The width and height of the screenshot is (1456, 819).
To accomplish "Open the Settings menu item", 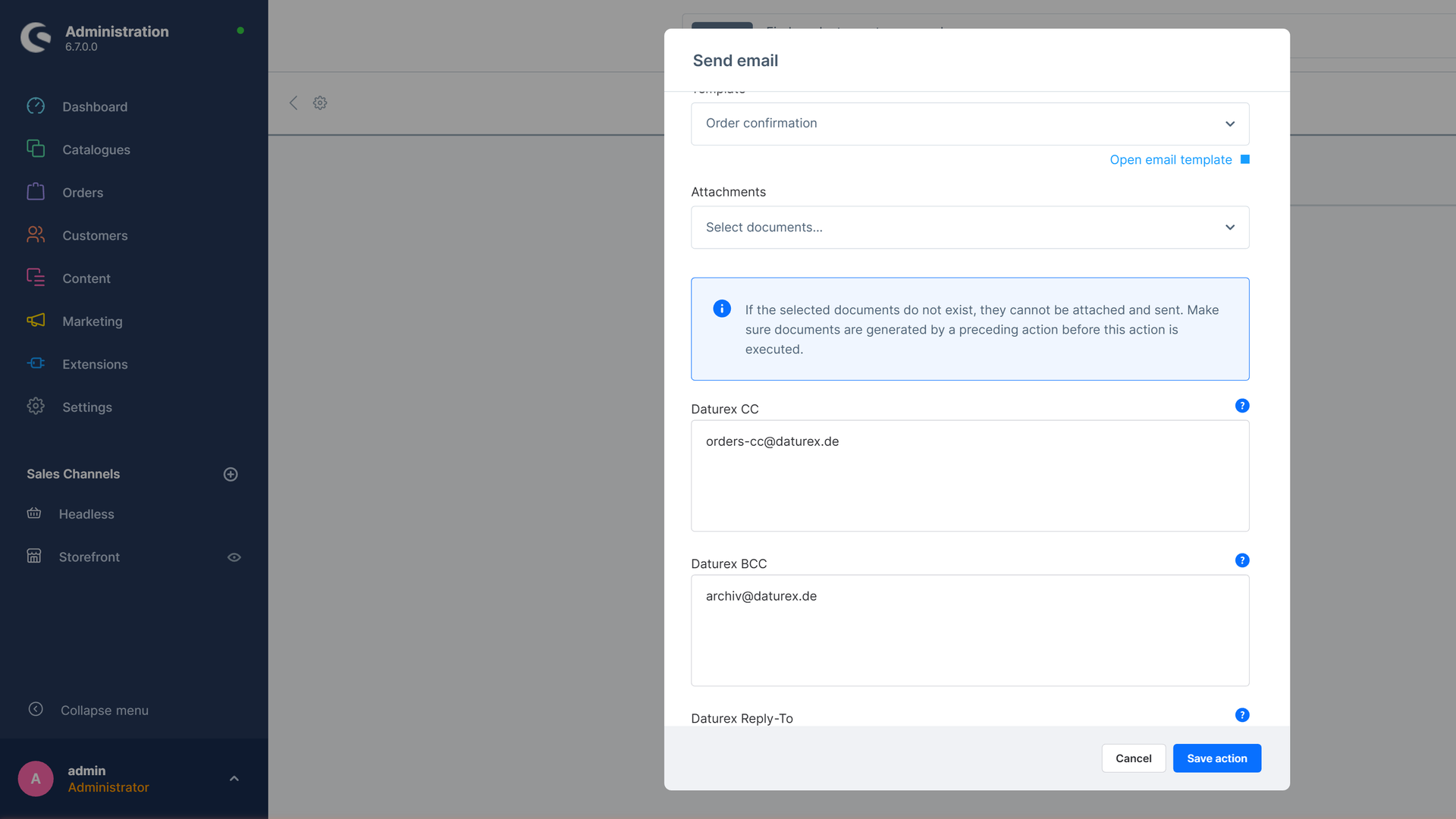I will pyautogui.click(x=87, y=407).
